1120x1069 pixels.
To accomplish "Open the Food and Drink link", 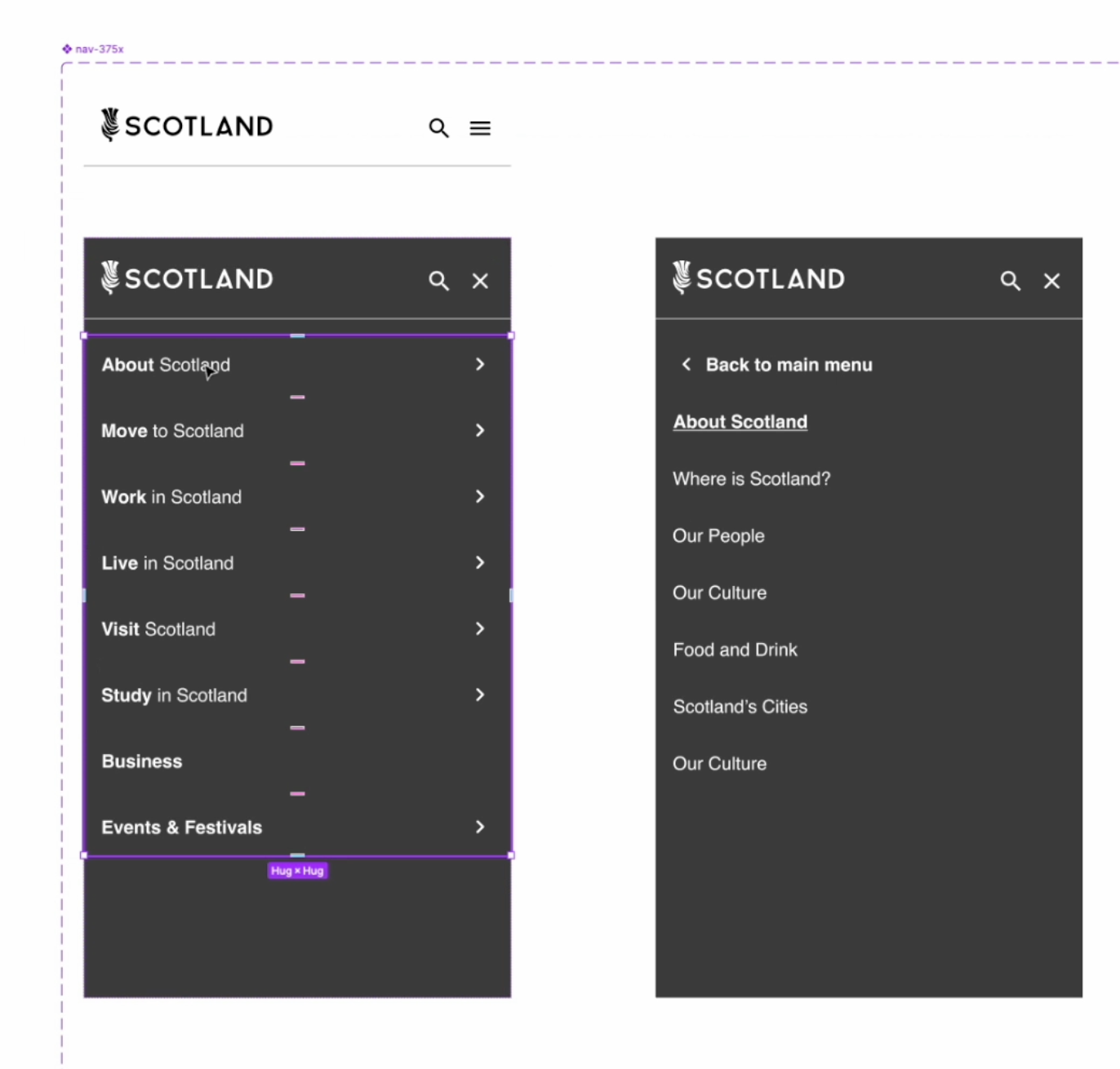I will [x=735, y=650].
